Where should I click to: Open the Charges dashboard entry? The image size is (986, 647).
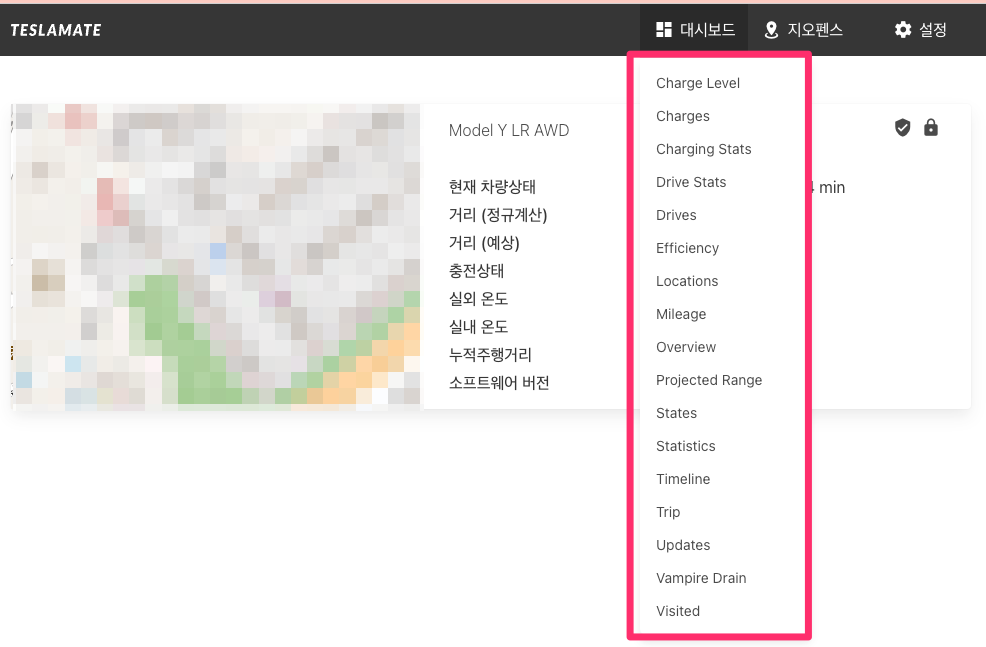pyautogui.click(x=683, y=116)
